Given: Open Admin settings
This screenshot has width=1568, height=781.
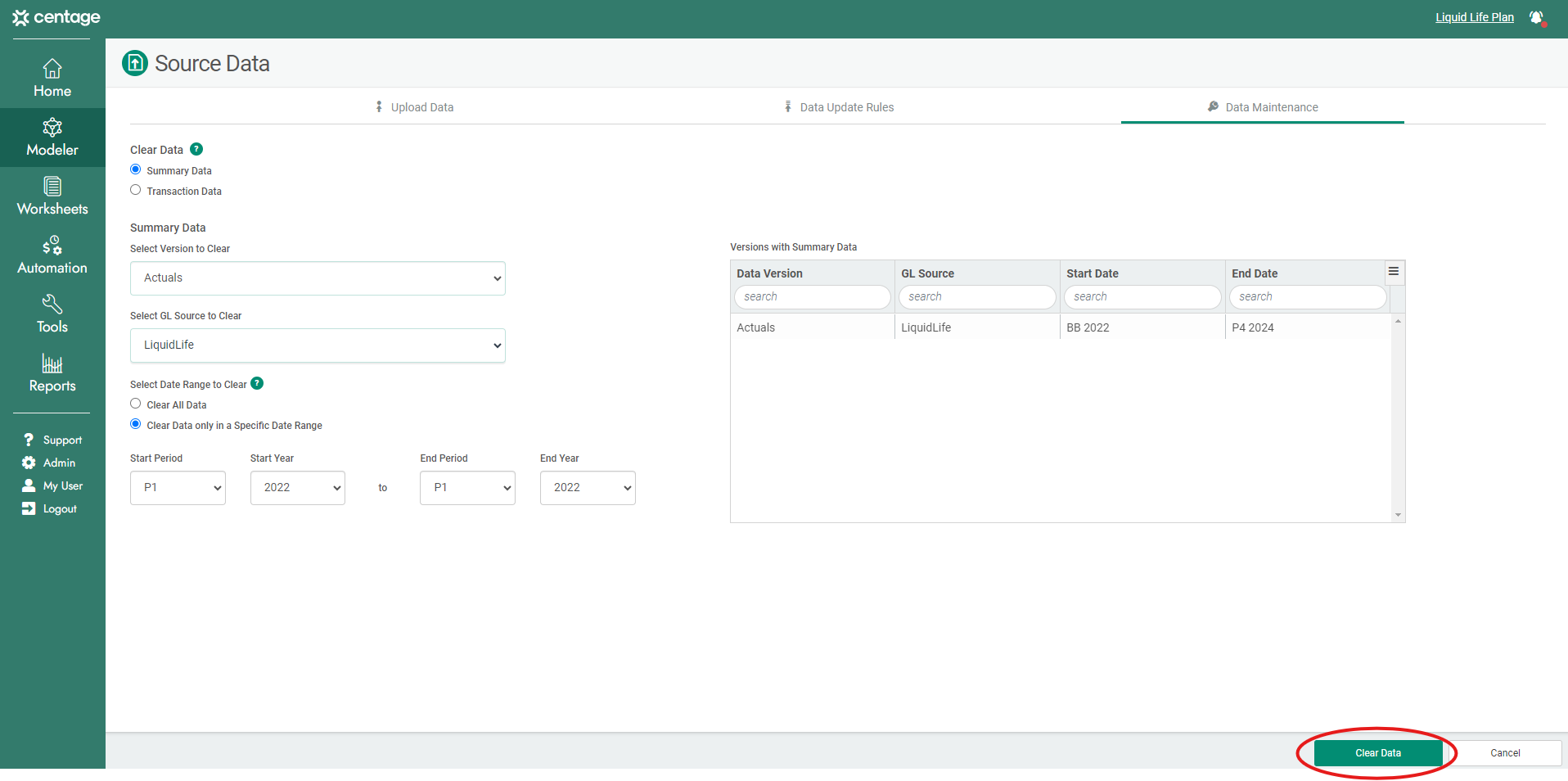Looking at the screenshot, I should tap(49, 463).
